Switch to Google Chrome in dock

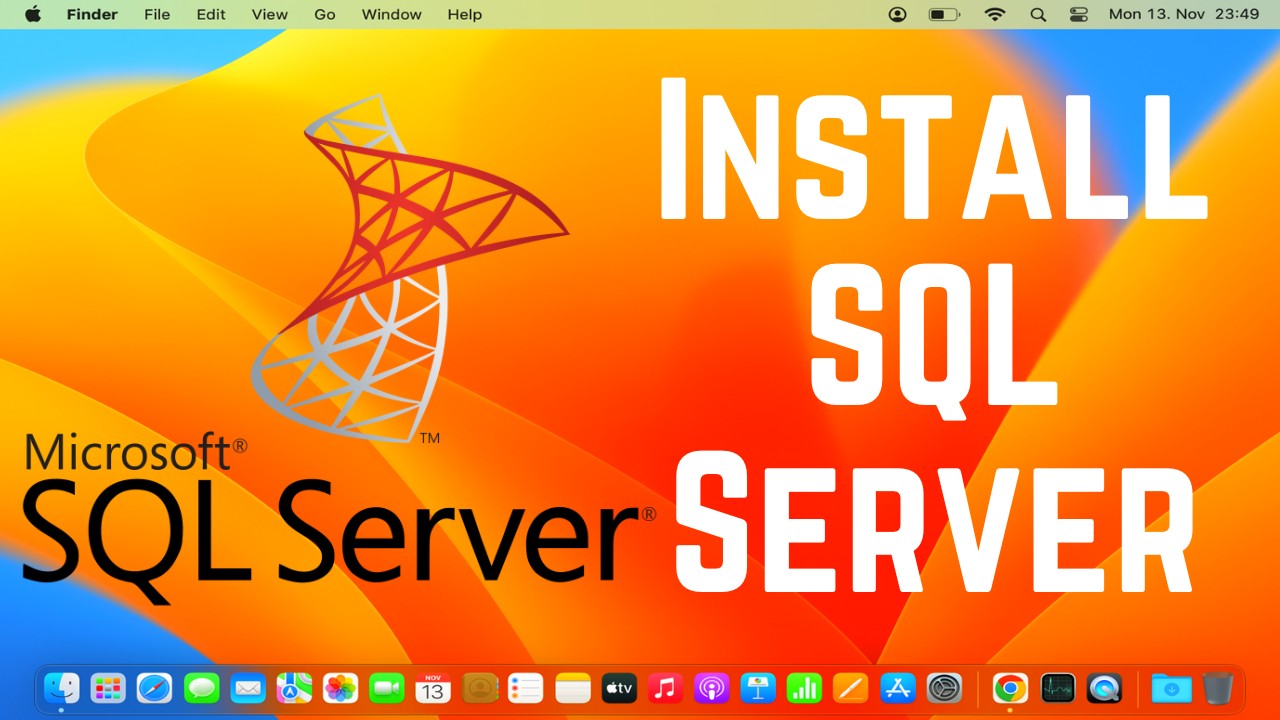[x=1010, y=688]
